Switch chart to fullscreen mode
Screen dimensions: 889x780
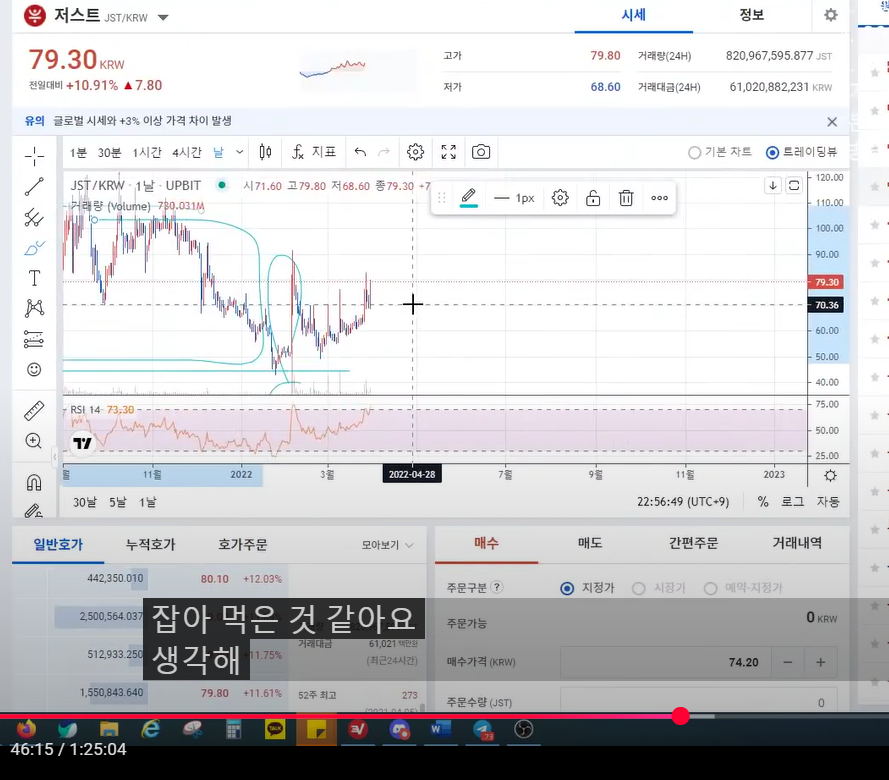click(448, 152)
